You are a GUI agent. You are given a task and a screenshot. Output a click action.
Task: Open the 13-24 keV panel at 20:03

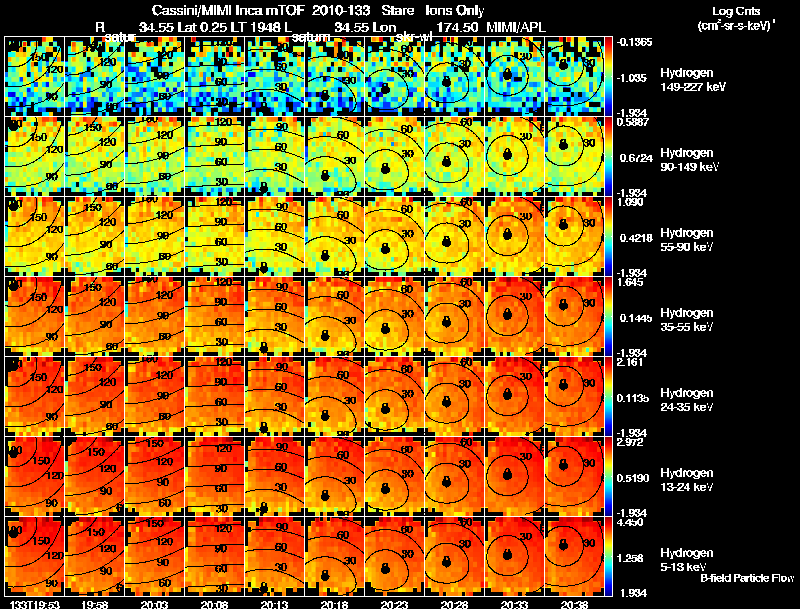point(154,476)
